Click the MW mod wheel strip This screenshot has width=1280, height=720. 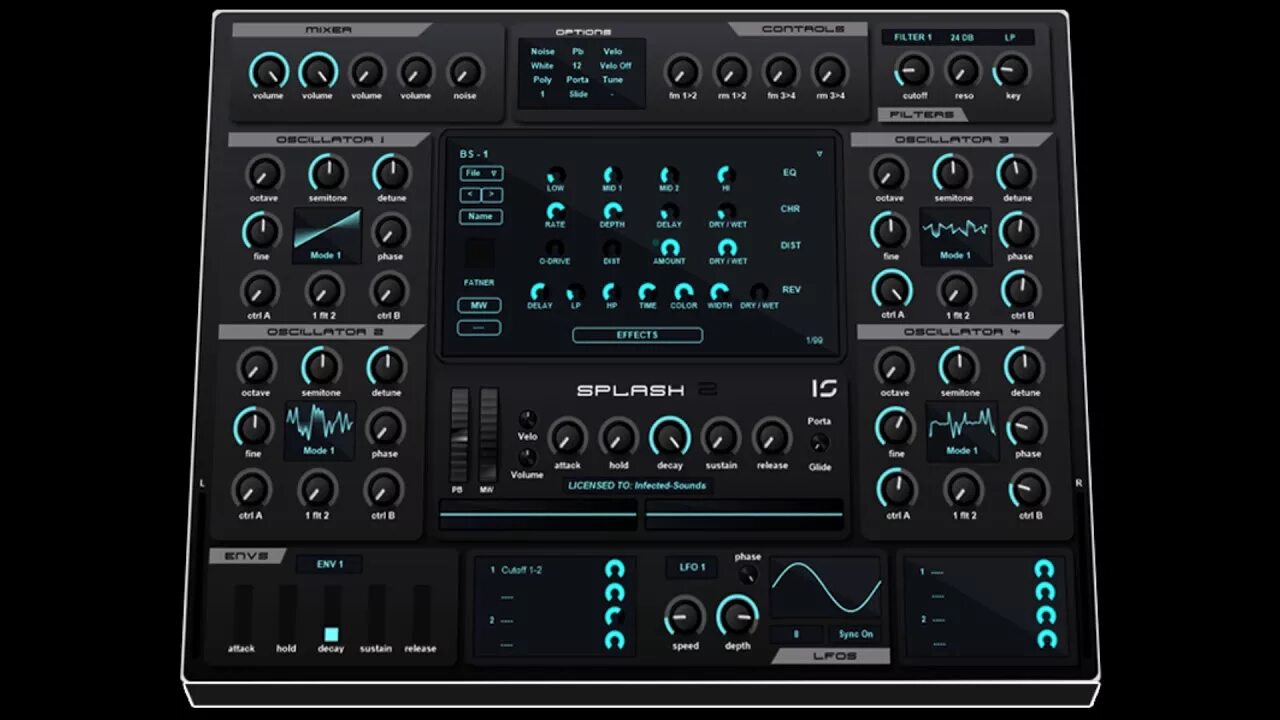click(x=488, y=435)
